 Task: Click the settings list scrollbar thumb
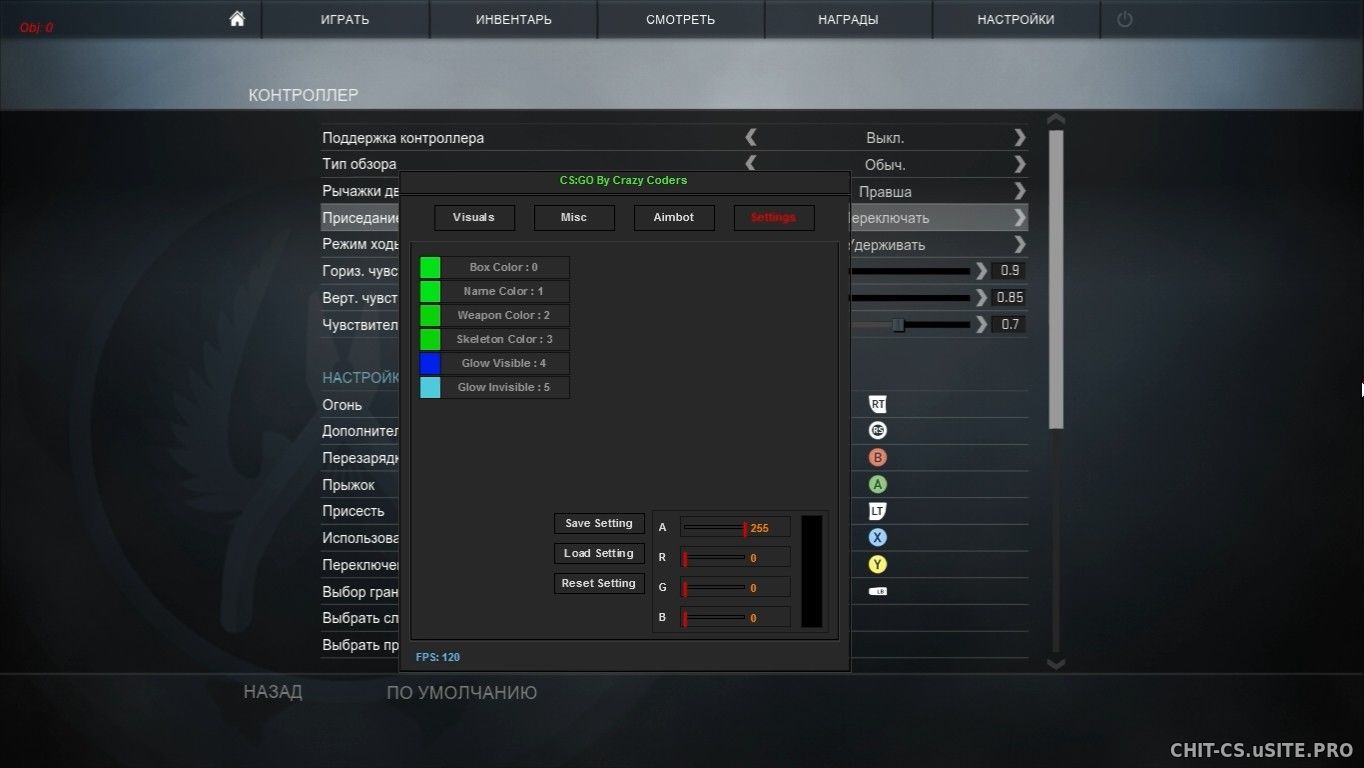coord(1056,280)
